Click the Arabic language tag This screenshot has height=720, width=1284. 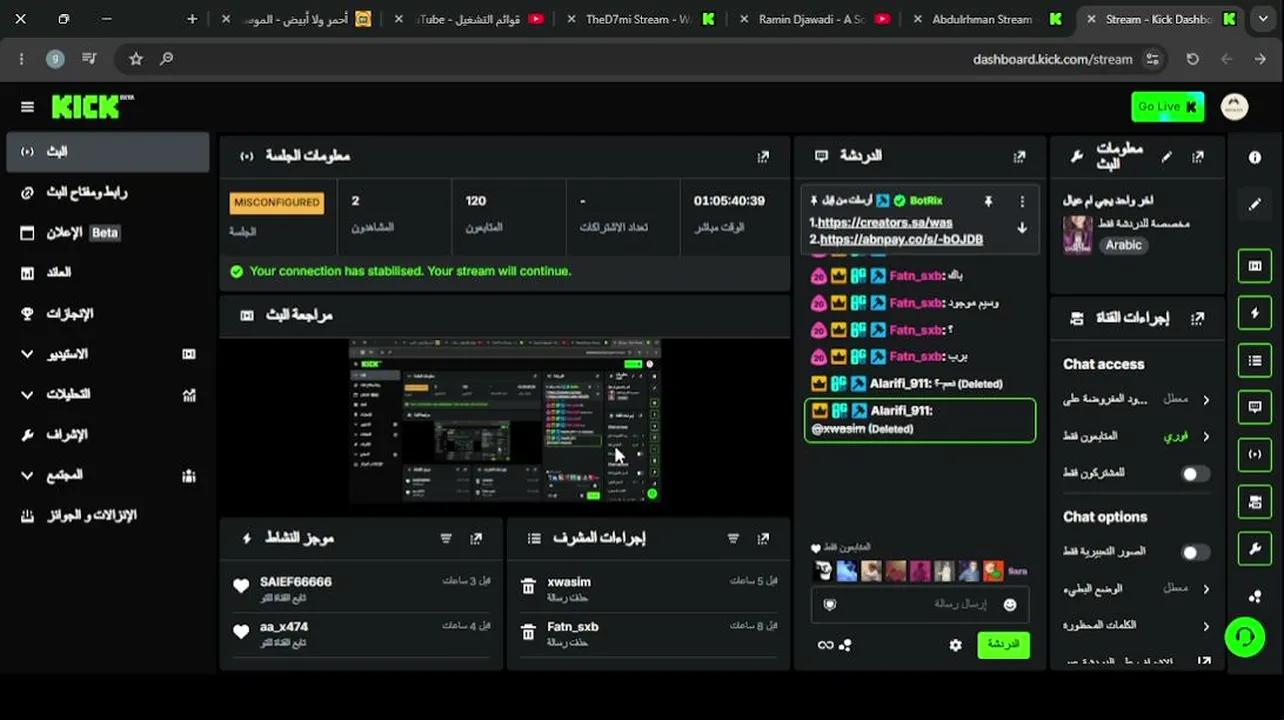(1123, 245)
